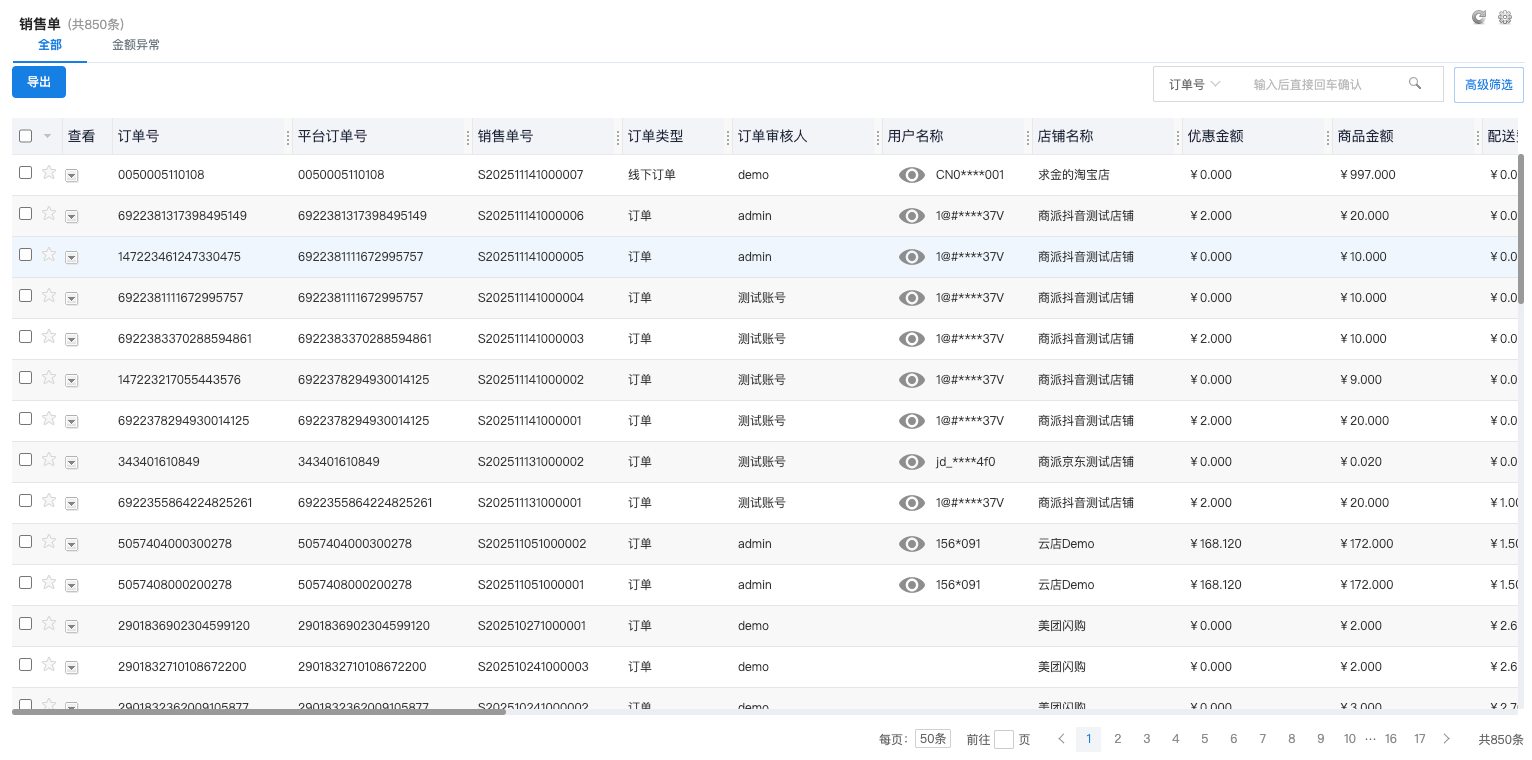The height and width of the screenshot is (760, 1532).
Task: Go to page 17
Action: [1420, 739]
